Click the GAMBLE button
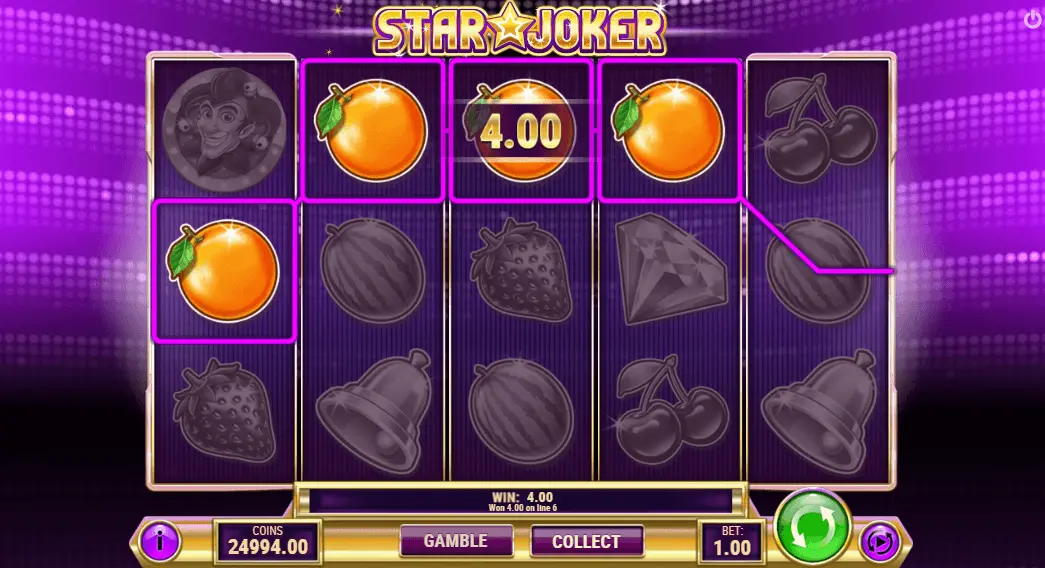1045x568 pixels. coord(457,541)
